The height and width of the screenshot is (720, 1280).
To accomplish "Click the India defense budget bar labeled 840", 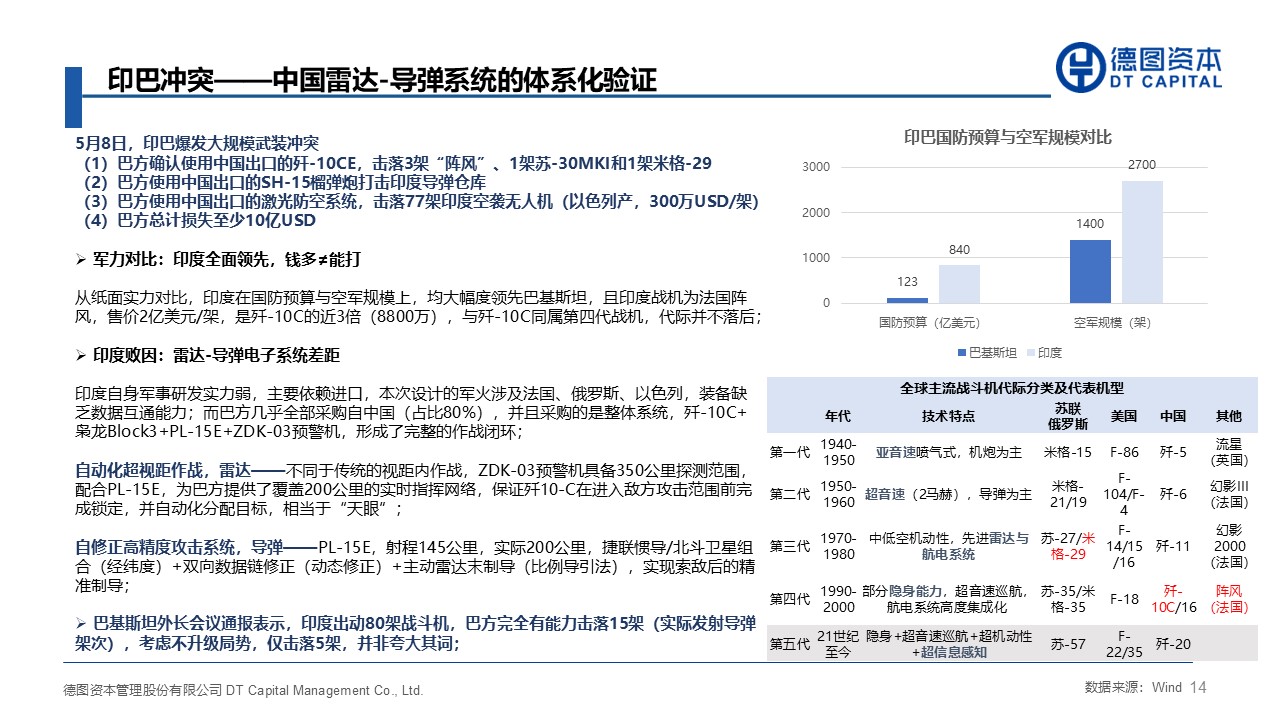I will click(959, 284).
